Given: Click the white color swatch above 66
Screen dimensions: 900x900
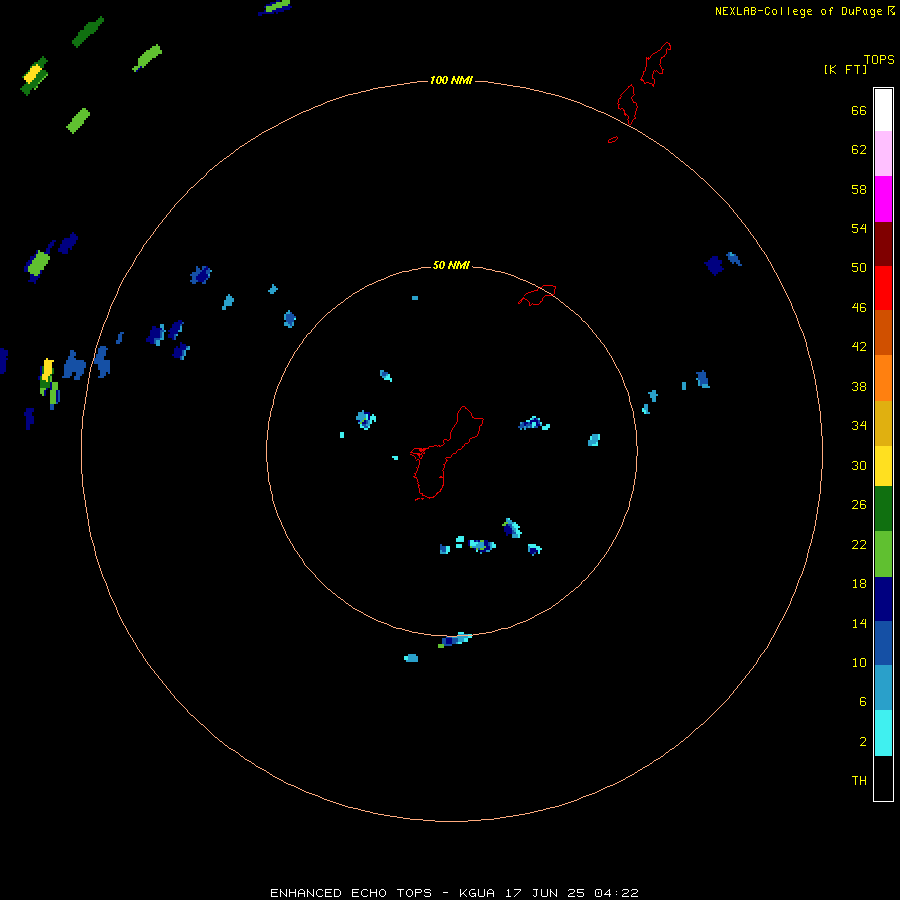Looking at the screenshot, I should coord(883,110).
